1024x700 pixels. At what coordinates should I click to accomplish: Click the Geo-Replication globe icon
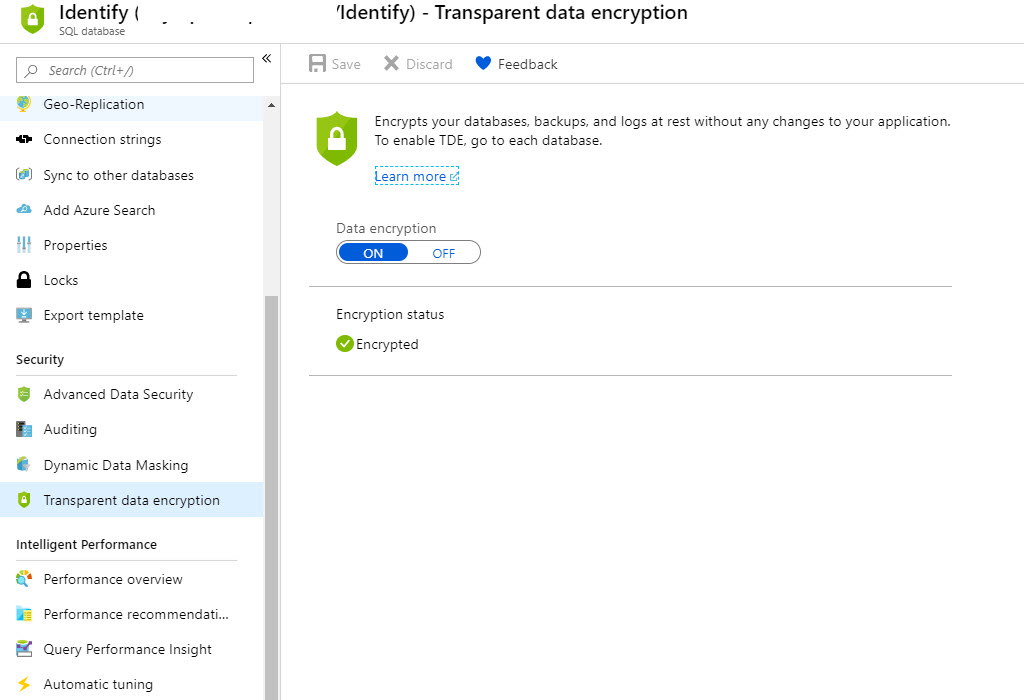click(24, 104)
